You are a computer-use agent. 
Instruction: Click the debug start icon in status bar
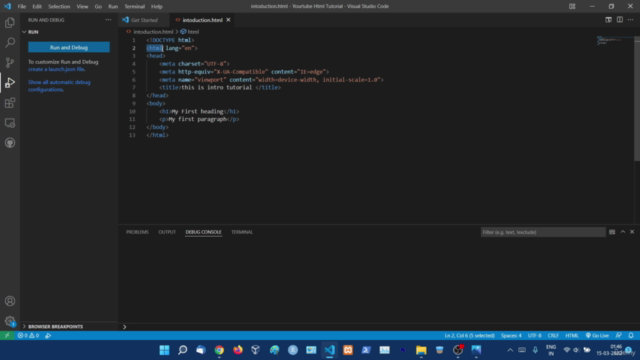[x=48, y=336]
